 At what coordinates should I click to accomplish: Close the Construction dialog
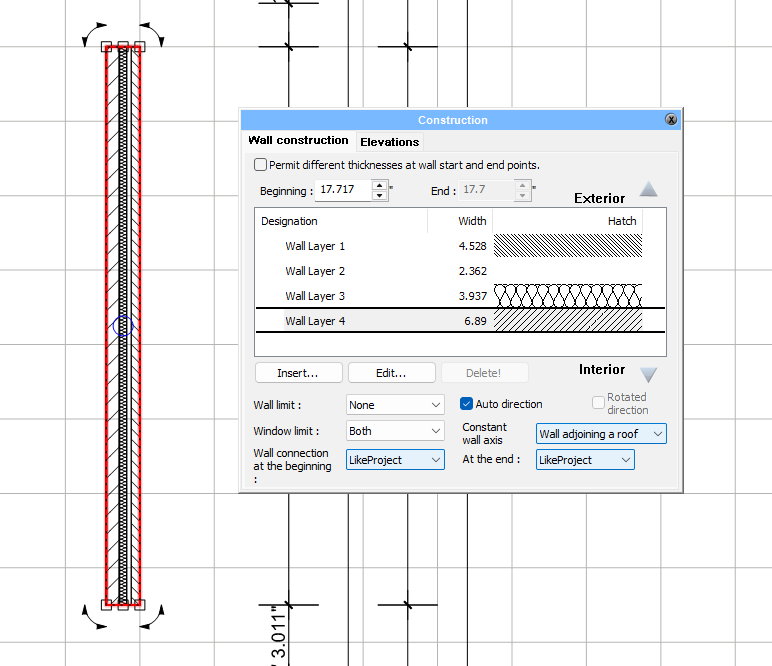(x=671, y=119)
